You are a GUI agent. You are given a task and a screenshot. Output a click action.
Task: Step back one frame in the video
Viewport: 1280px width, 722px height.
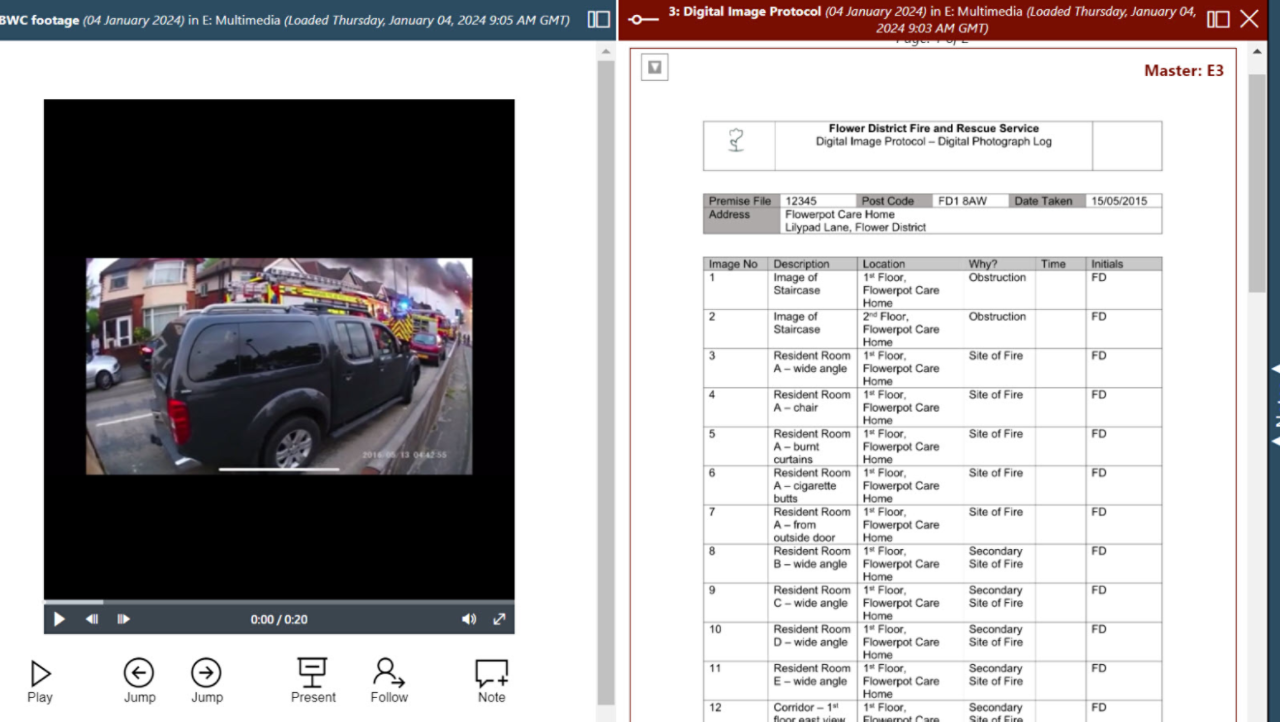[92, 619]
